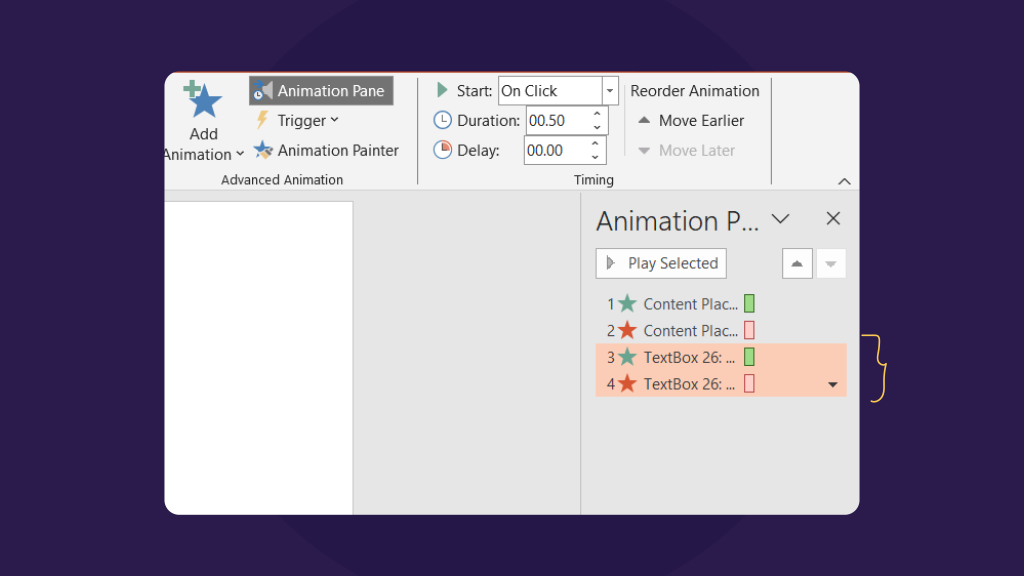
Task: Click the Trigger lightning bolt icon
Action: [262, 120]
